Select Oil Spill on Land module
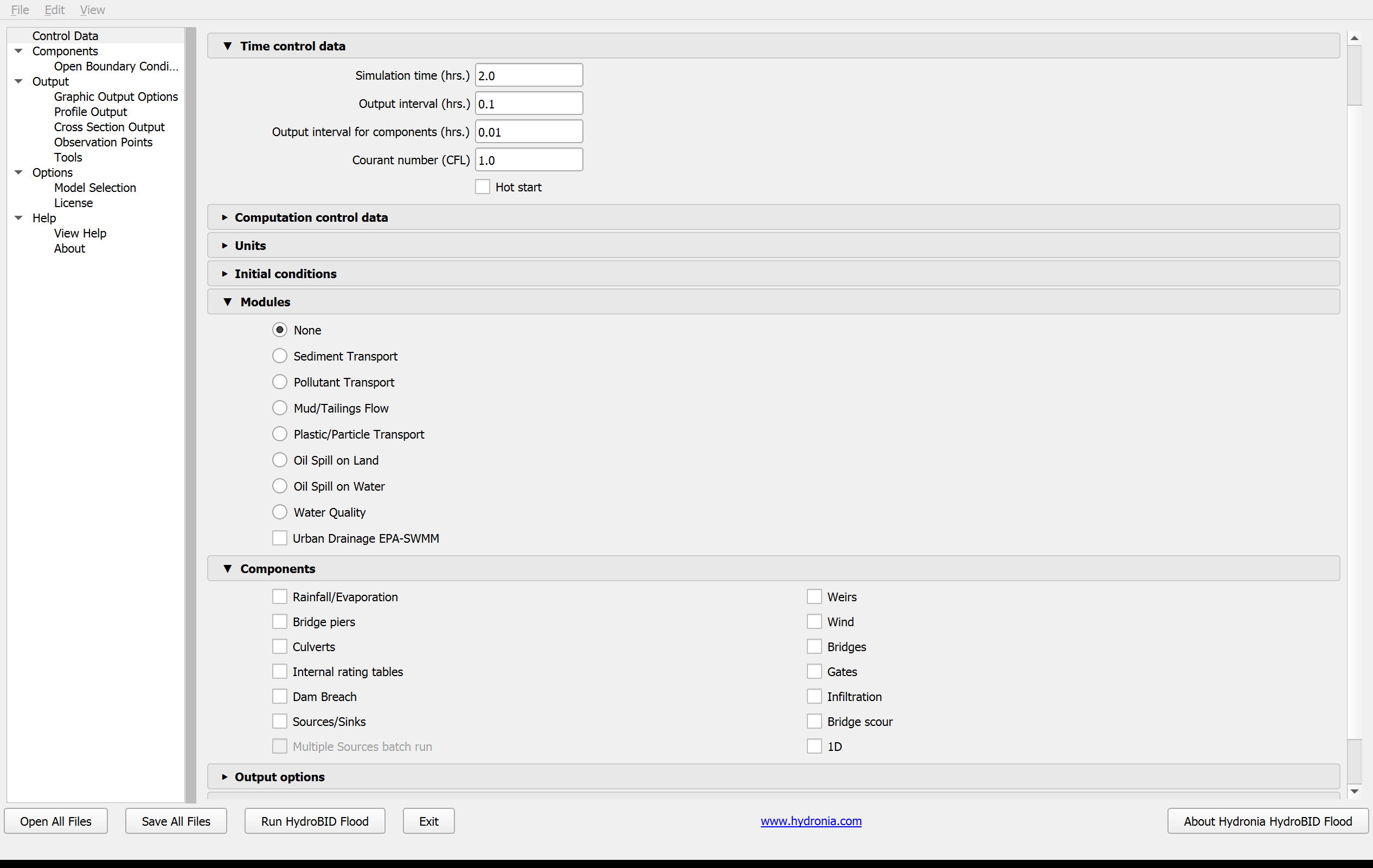The width and height of the screenshot is (1373, 868). tap(279, 460)
